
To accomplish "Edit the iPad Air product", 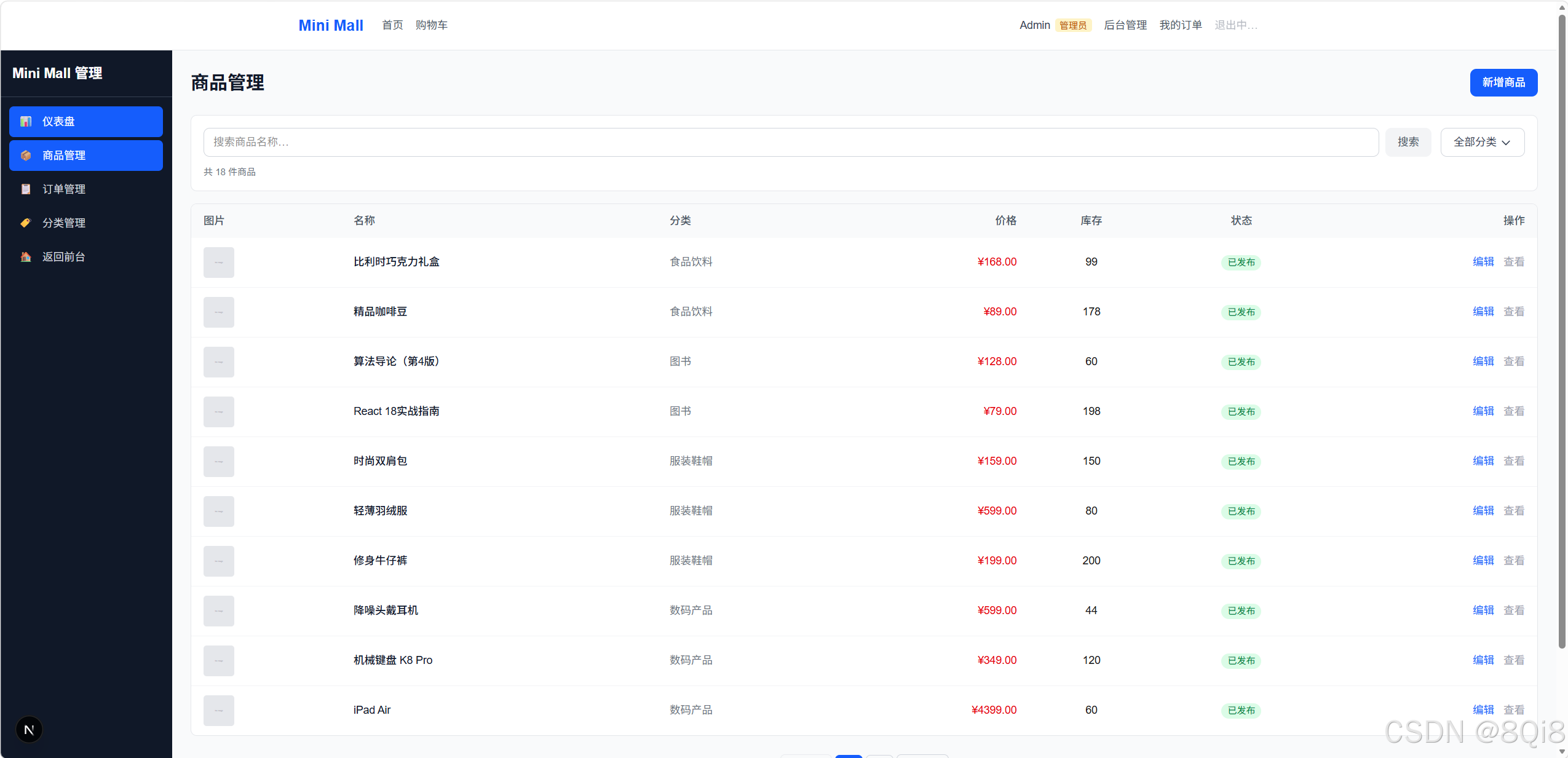I will point(1483,710).
